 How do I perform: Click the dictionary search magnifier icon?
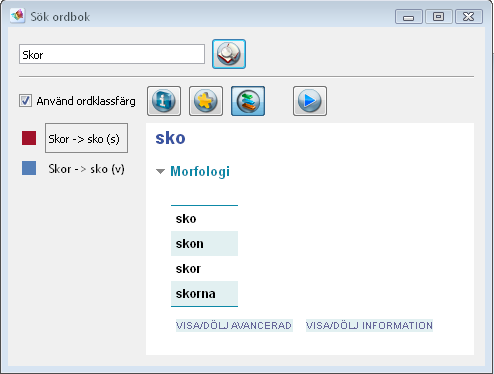point(229,54)
